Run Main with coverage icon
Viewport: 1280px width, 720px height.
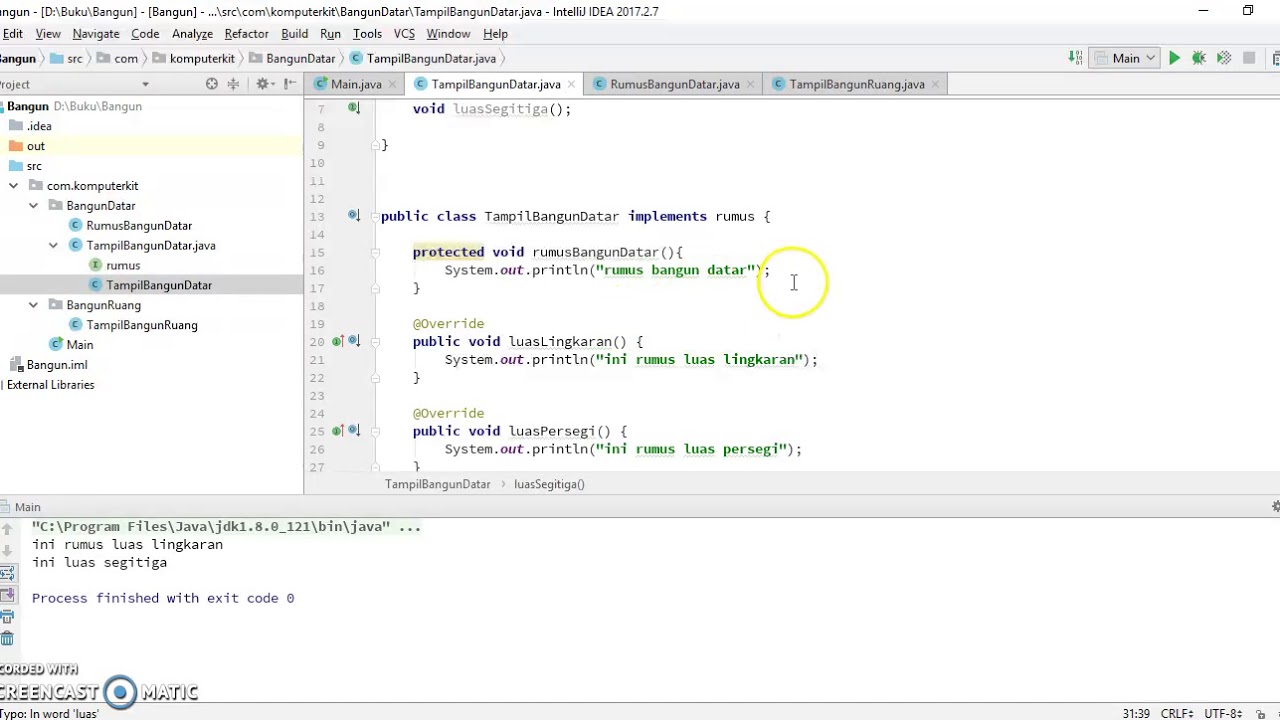1224,58
